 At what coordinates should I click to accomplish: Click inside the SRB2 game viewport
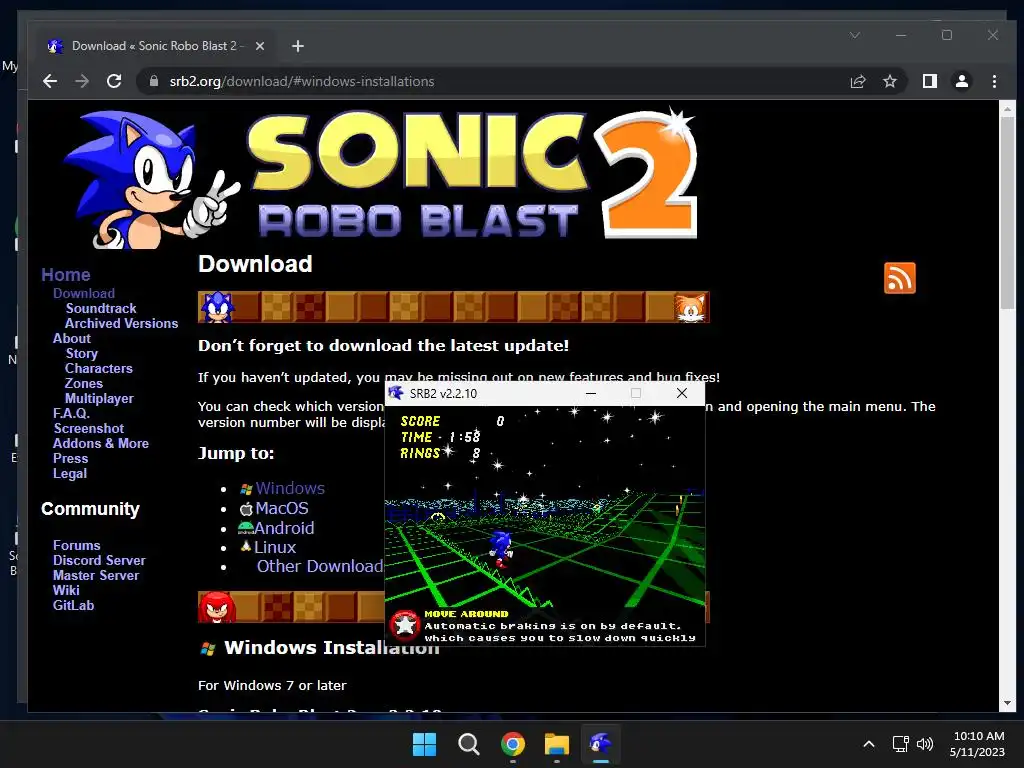coord(545,526)
